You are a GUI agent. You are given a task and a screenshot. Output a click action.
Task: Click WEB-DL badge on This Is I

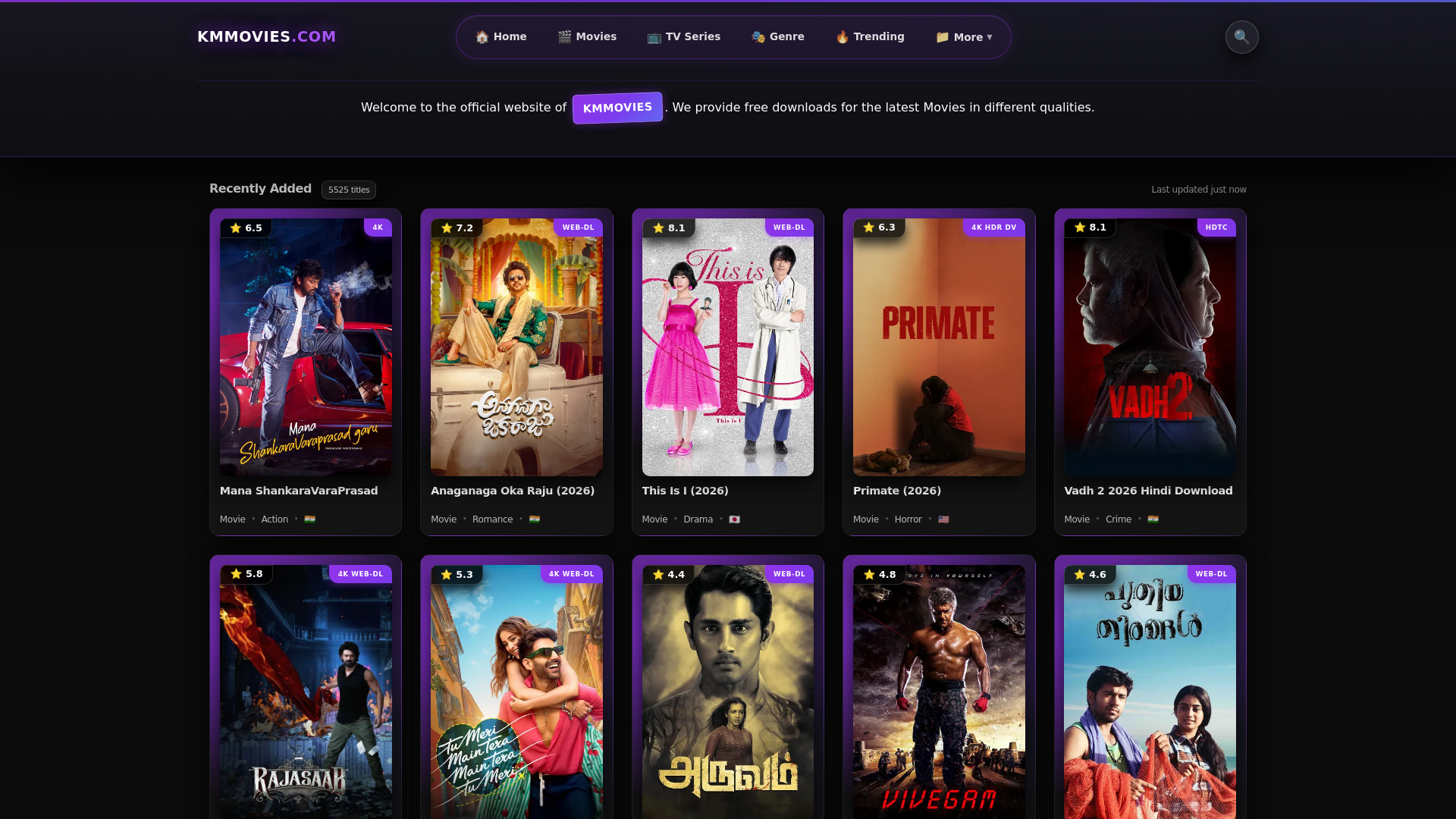click(789, 227)
